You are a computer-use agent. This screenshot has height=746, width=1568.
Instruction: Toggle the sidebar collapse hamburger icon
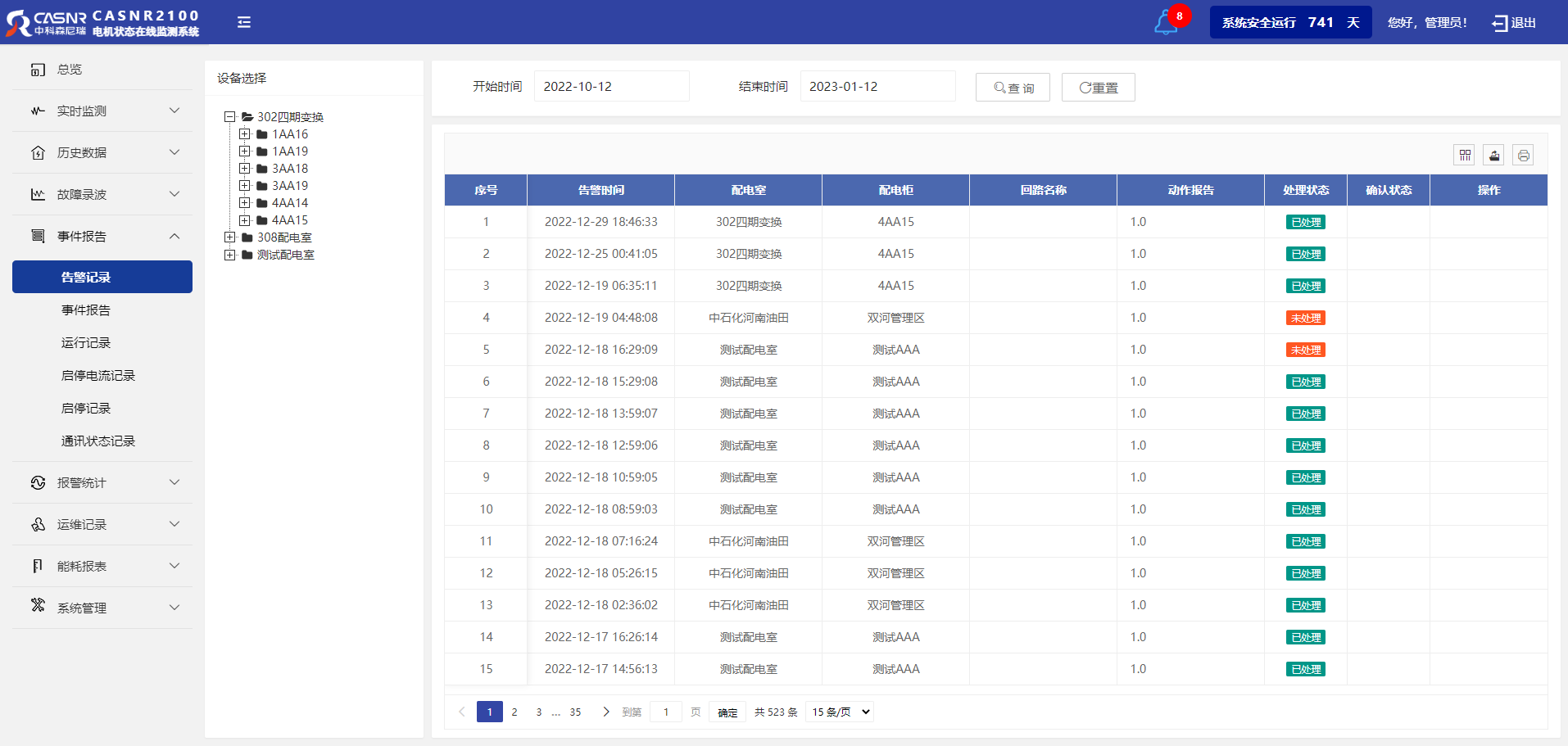244,22
